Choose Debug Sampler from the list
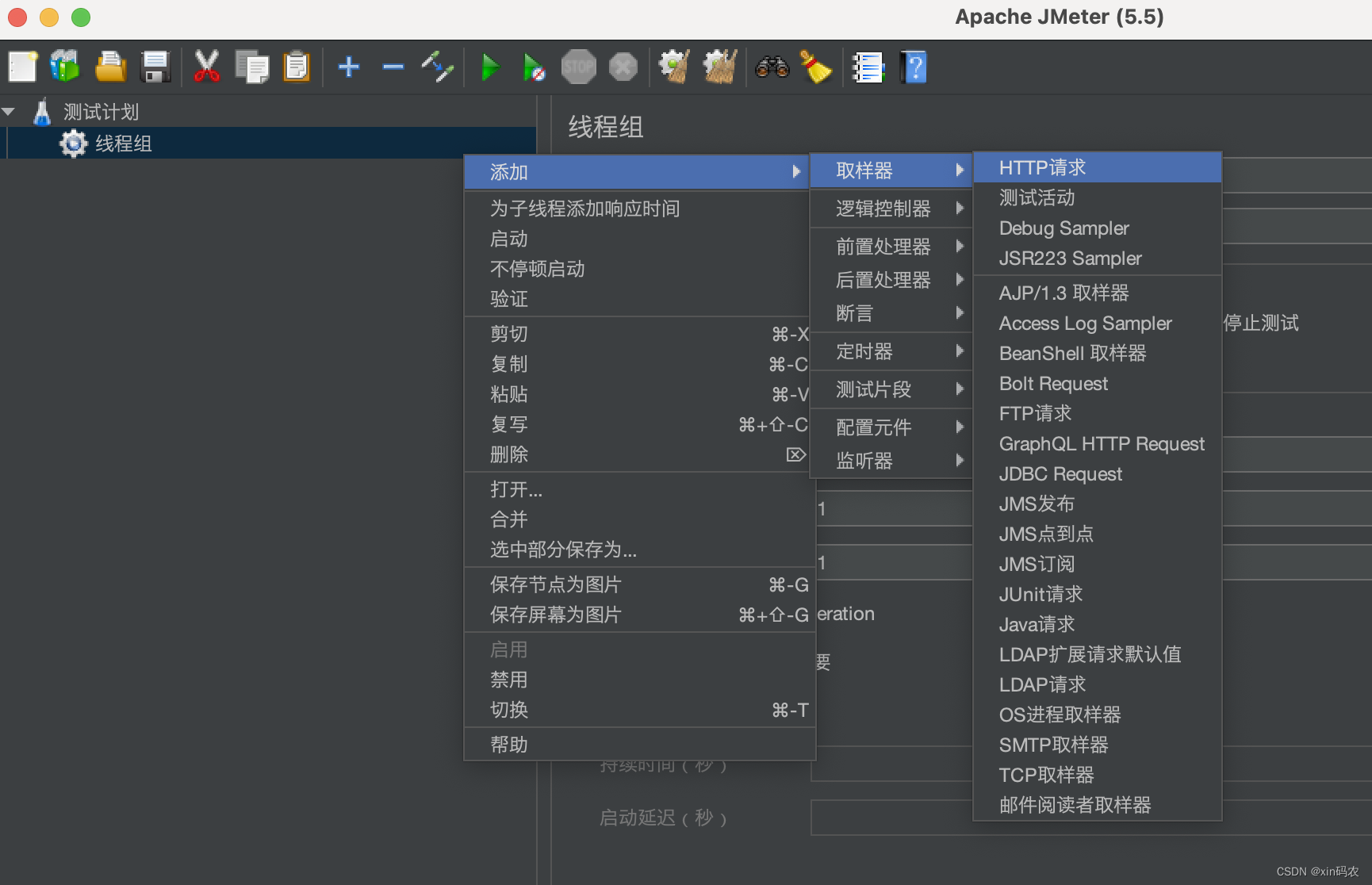Image resolution: width=1372 pixels, height=885 pixels. 1063,228
